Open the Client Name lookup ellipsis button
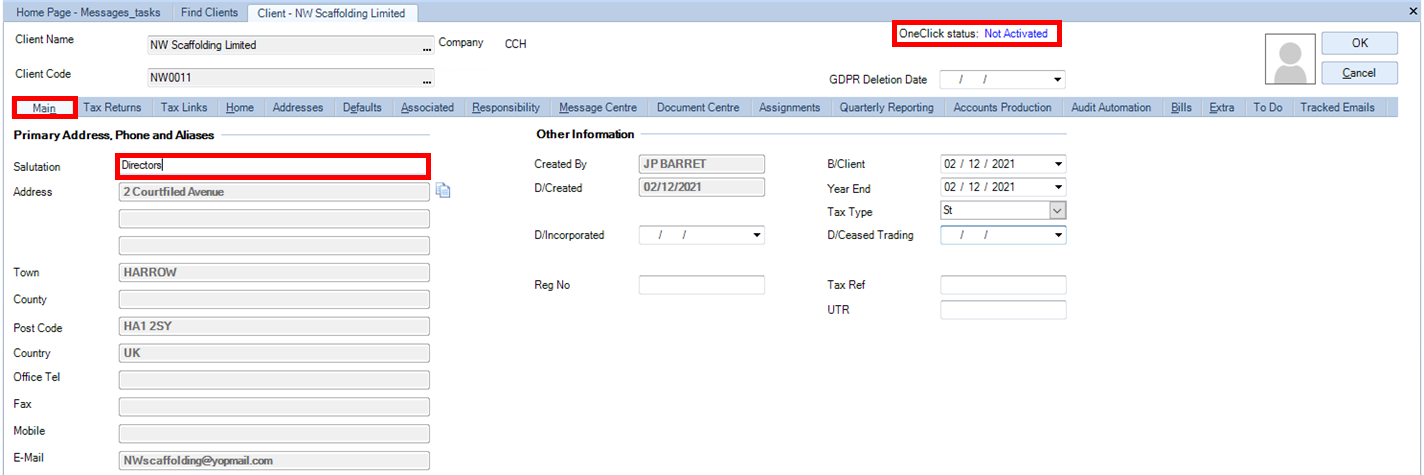 click(x=427, y=46)
